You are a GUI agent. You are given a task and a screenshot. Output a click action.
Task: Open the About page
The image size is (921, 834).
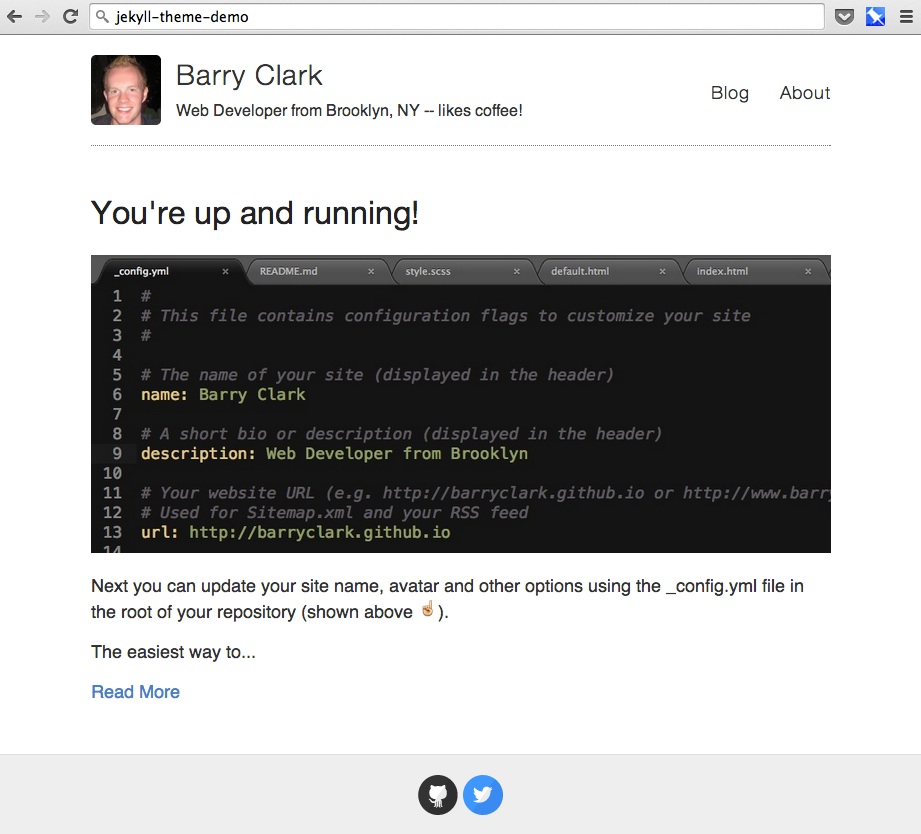pos(804,93)
